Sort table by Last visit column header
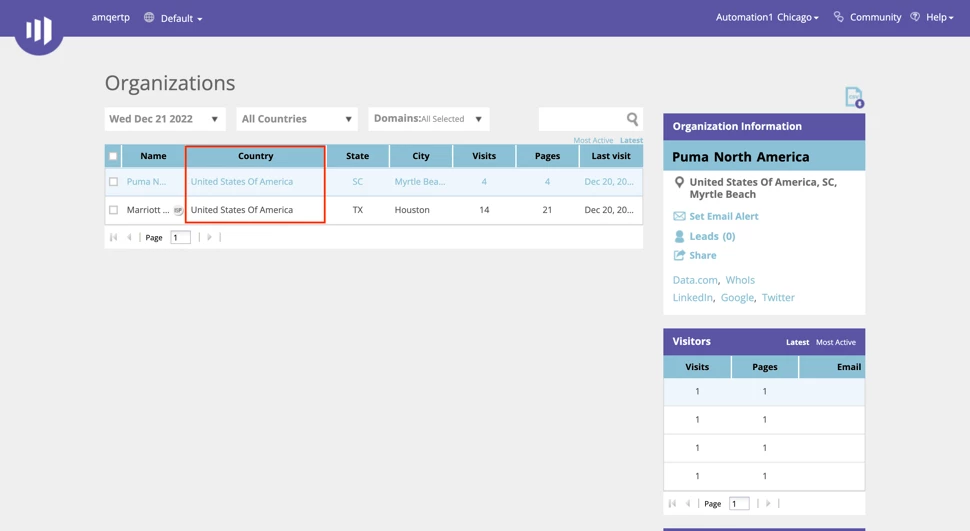 [611, 156]
